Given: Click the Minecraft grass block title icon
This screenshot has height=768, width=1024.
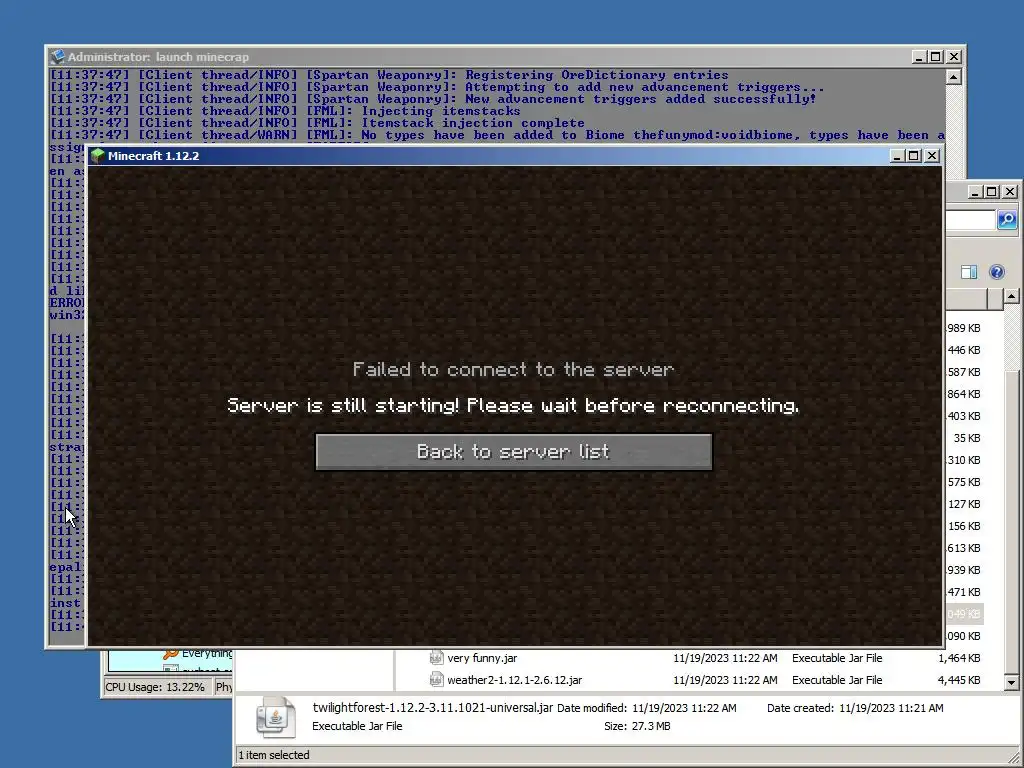Looking at the screenshot, I should [98, 156].
